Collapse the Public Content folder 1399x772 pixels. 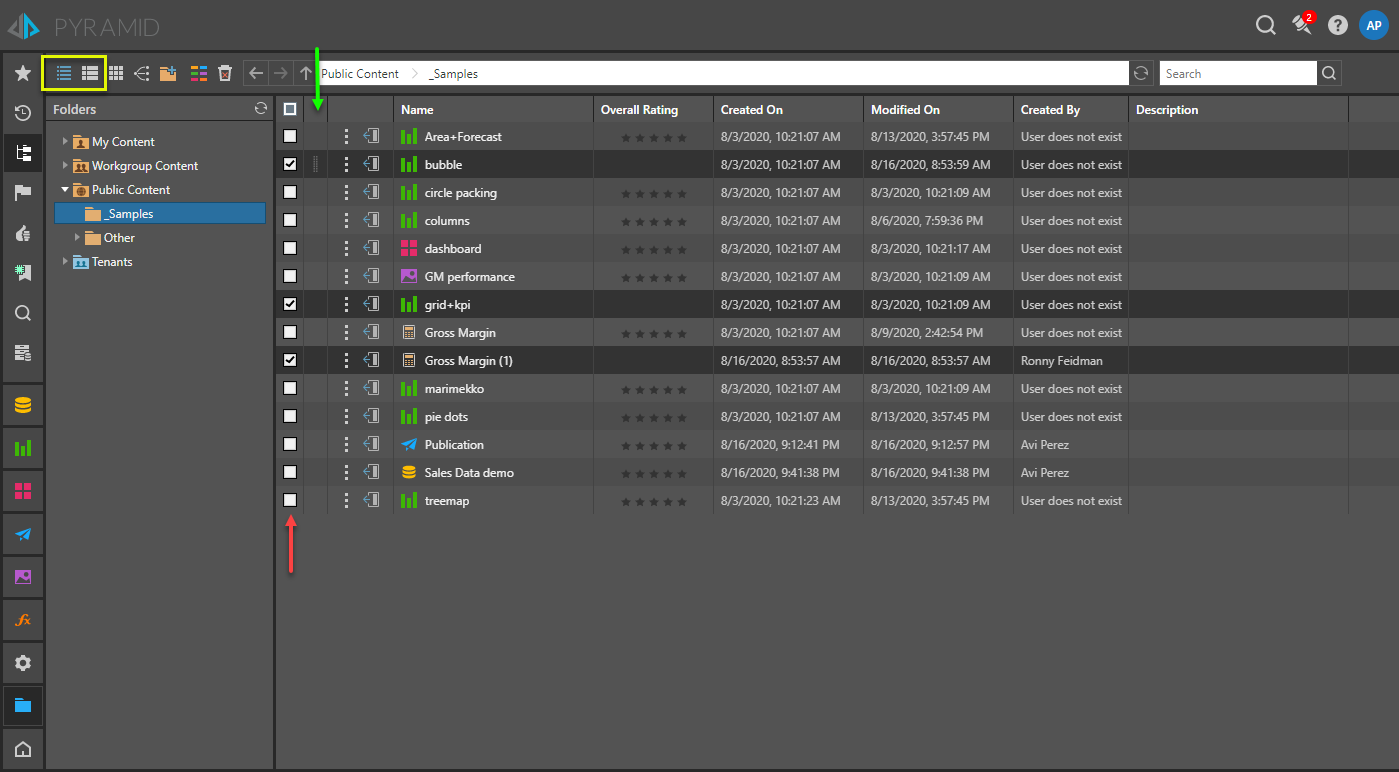(x=66, y=190)
